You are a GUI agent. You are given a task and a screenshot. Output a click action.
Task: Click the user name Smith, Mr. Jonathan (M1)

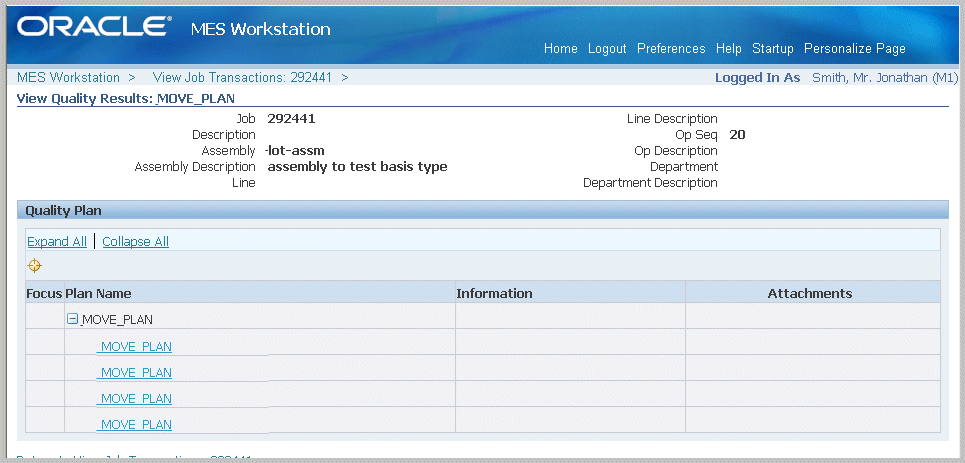(x=886, y=78)
